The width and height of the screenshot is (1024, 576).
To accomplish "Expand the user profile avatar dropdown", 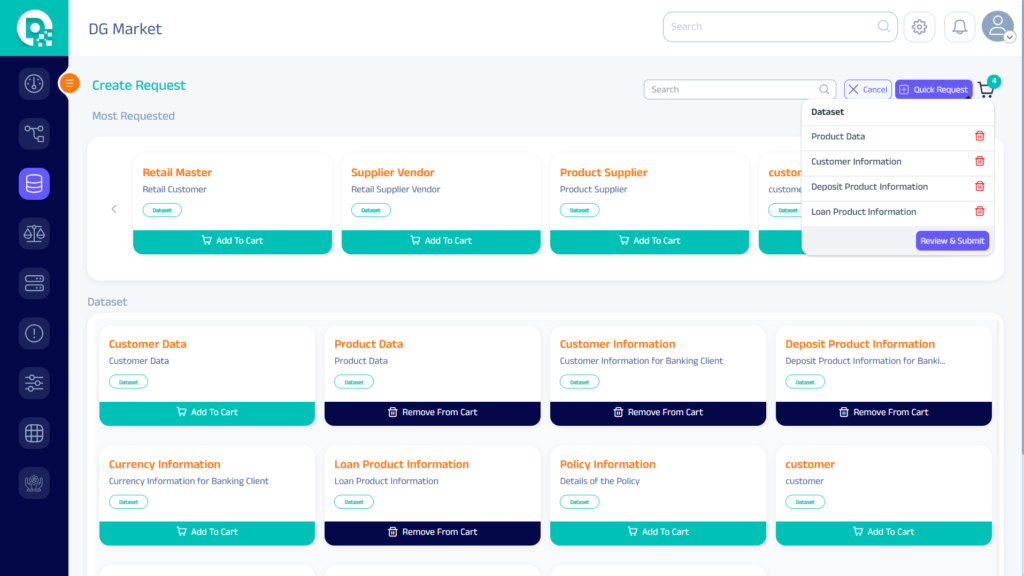I will (x=998, y=27).
